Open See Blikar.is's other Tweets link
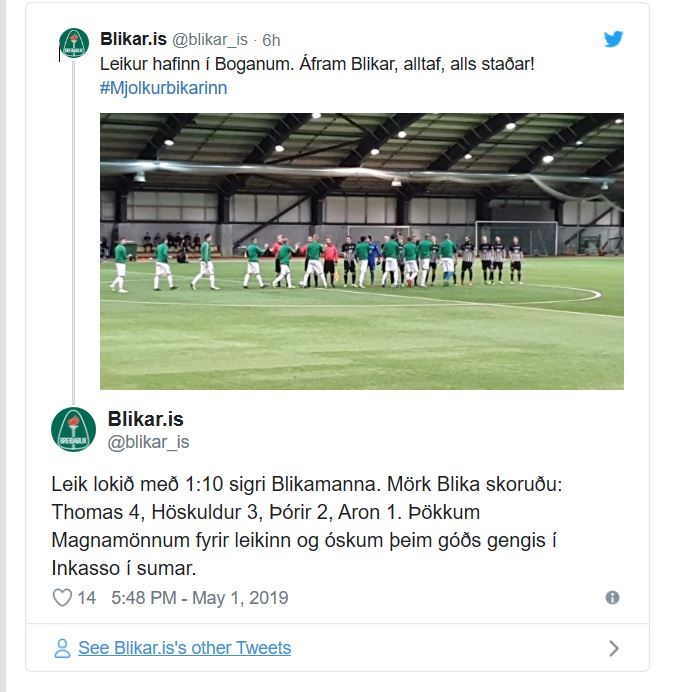 coord(184,648)
